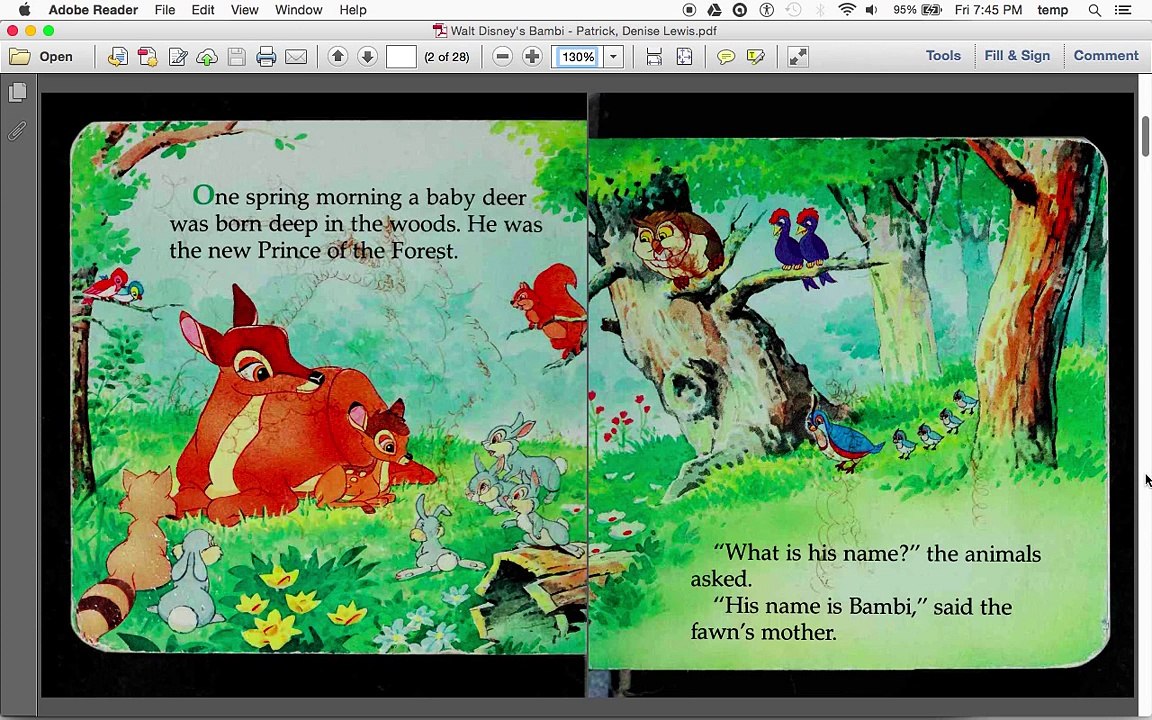1152x720 pixels.
Task: Open the Fill & Sign pane
Action: point(1017,56)
